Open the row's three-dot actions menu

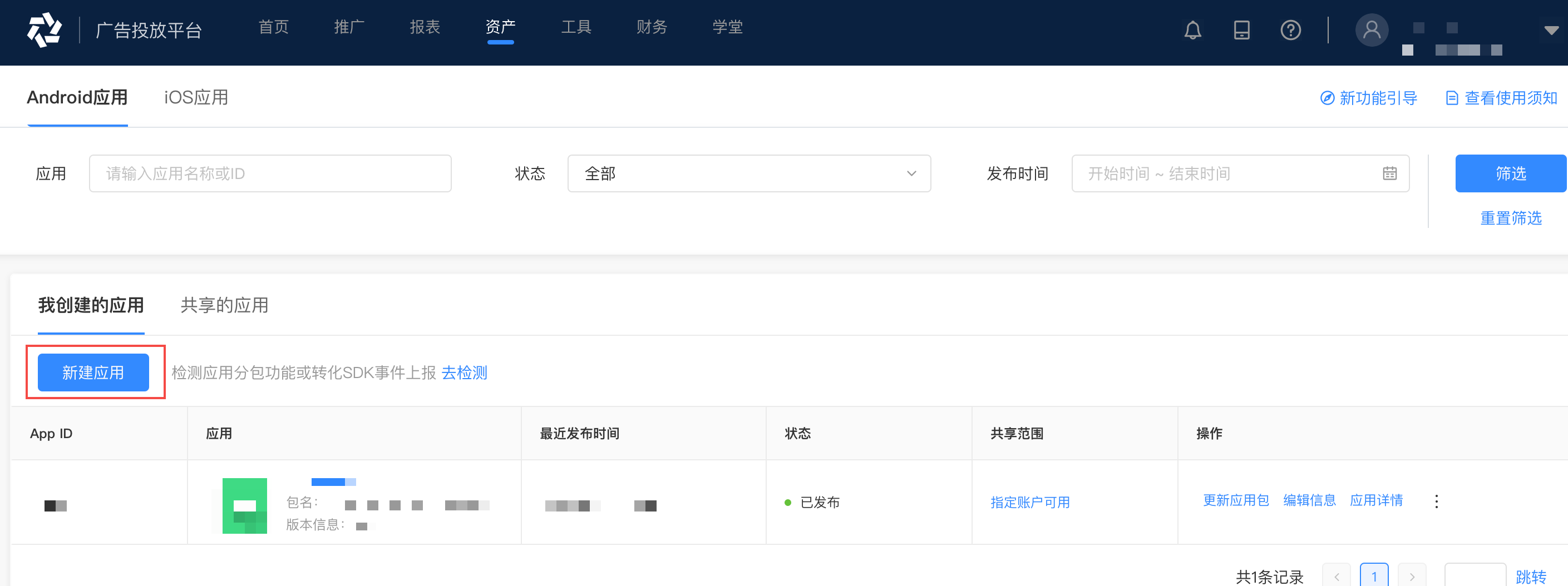click(x=1437, y=502)
